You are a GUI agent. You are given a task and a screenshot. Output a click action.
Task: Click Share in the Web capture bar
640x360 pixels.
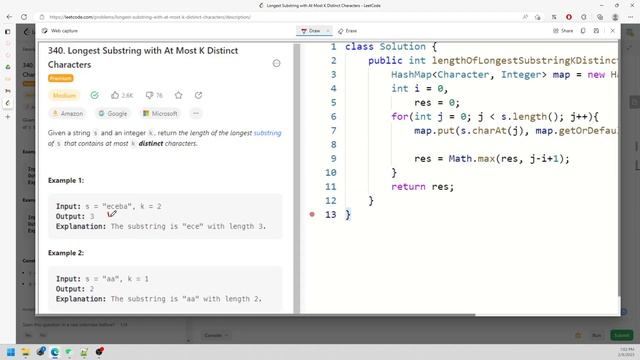click(x=563, y=31)
